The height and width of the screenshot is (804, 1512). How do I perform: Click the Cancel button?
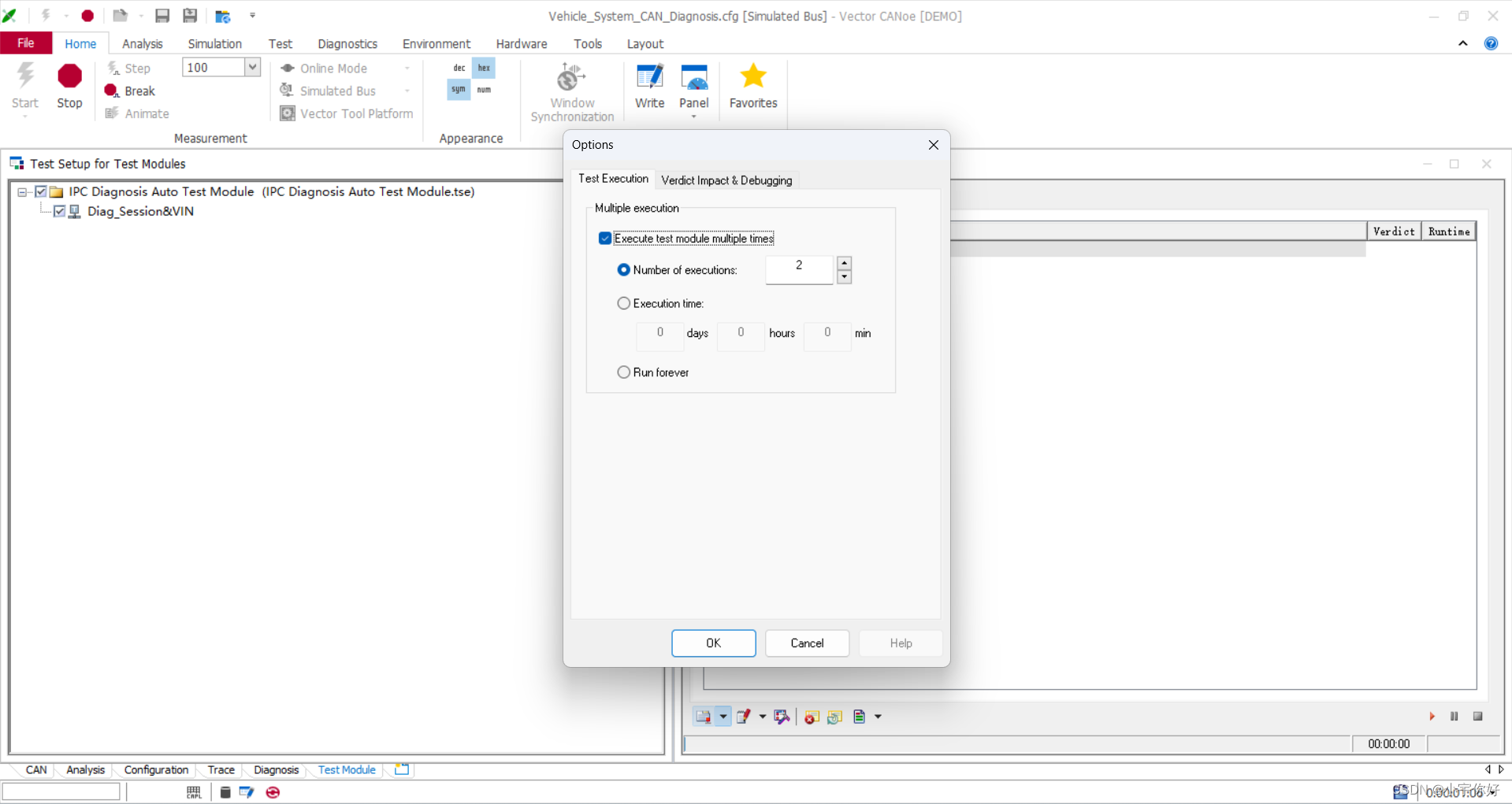[807, 643]
